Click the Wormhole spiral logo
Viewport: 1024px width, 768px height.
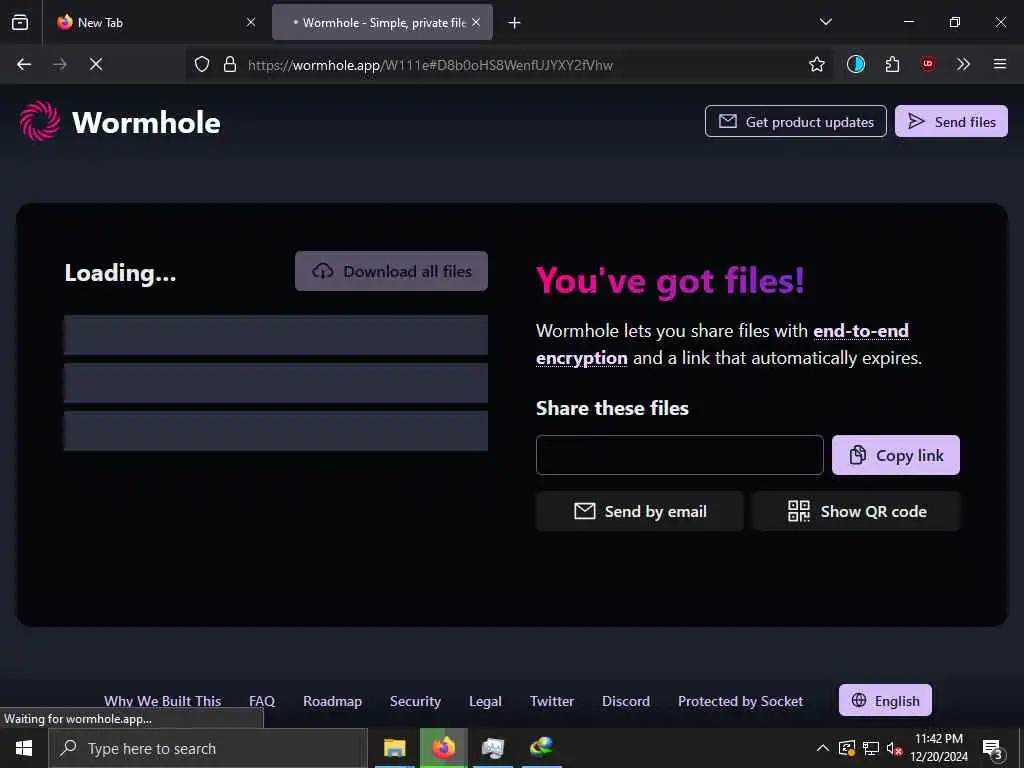pyautogui.click(x=40, y=121)
